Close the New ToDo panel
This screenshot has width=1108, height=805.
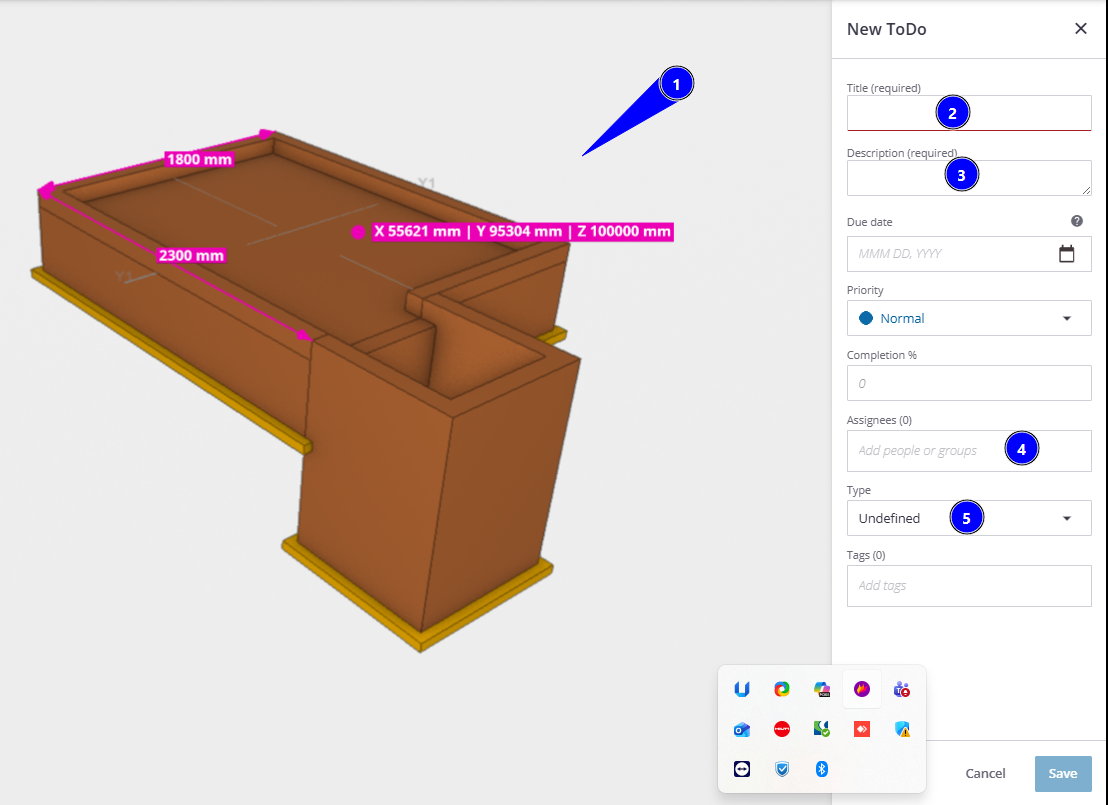point(1080,29)
